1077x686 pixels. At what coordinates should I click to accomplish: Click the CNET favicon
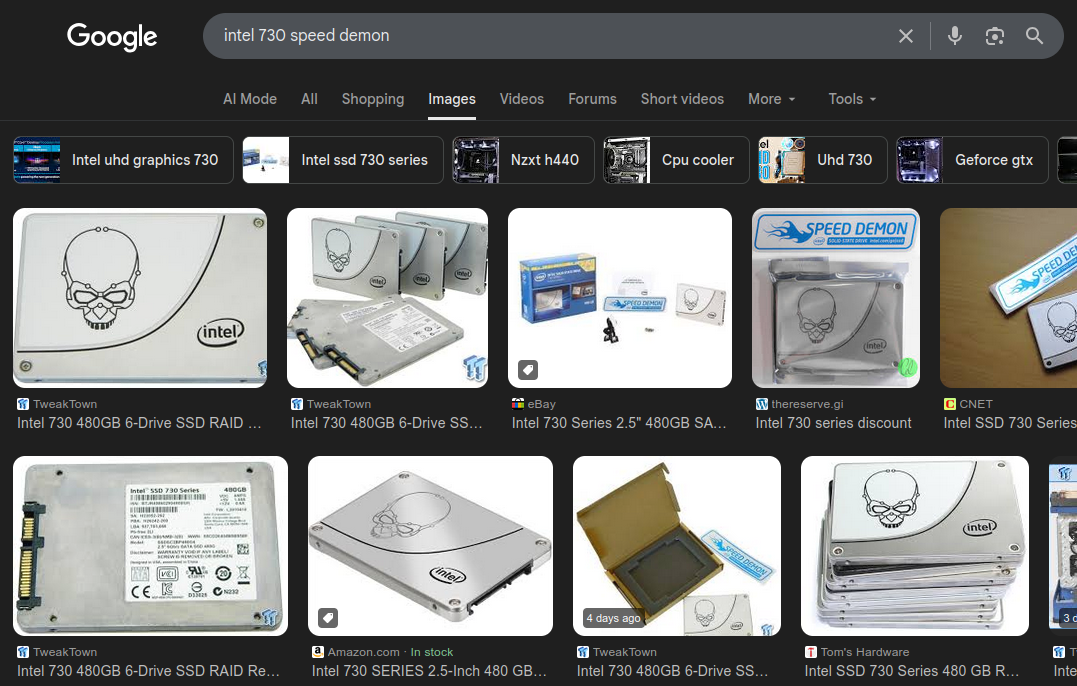(x=950, y=404)
